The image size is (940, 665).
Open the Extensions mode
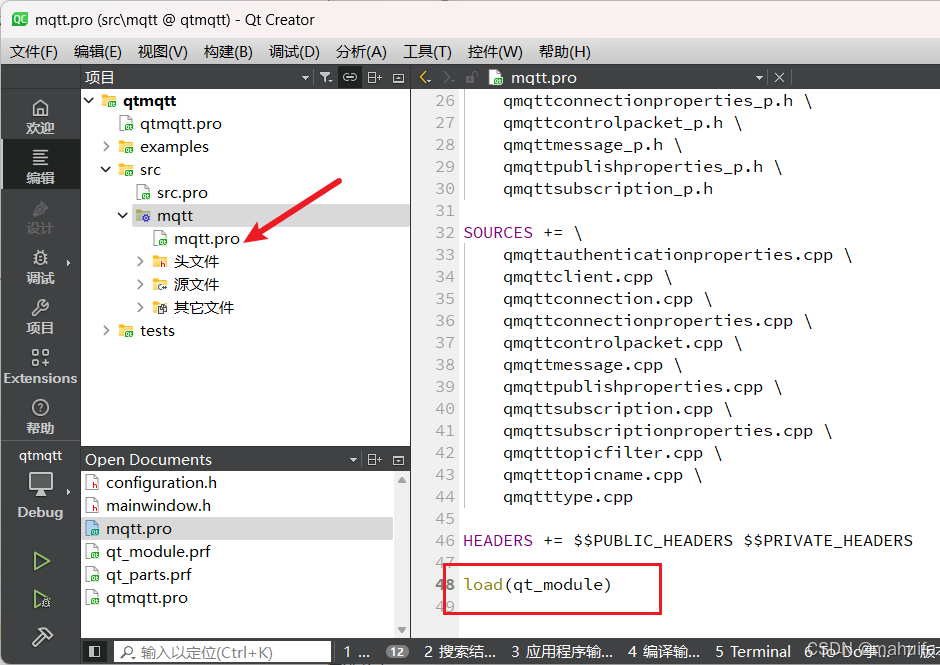(x=40, y=367)
